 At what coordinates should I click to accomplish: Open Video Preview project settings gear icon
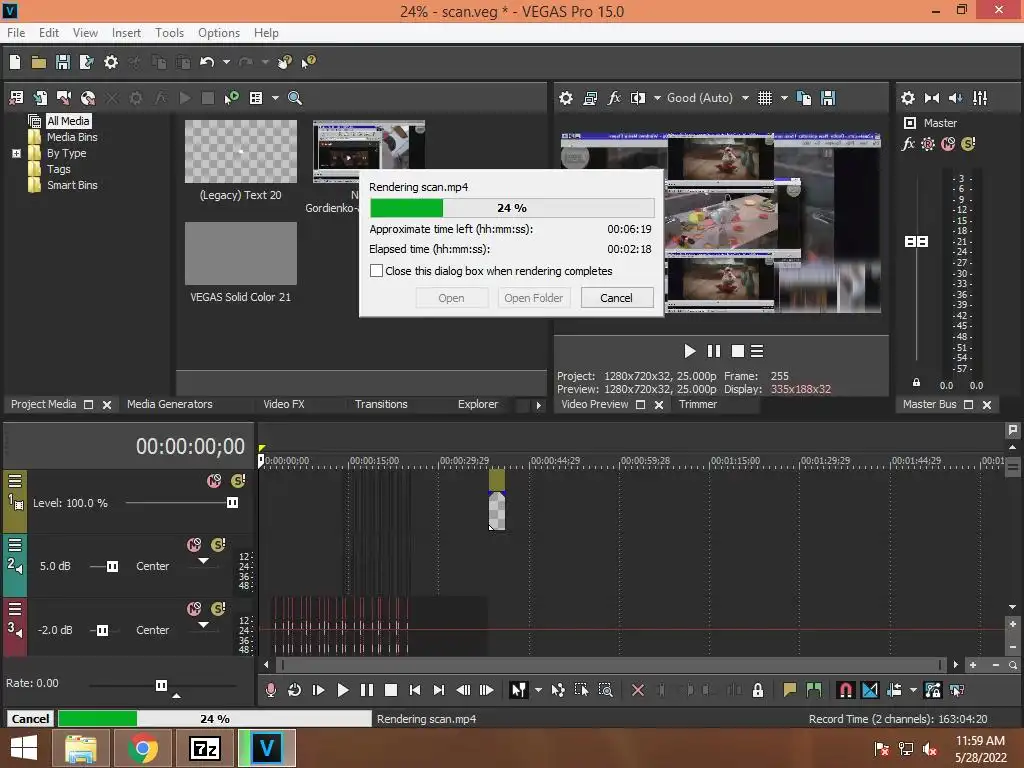(x=566, y=98)
